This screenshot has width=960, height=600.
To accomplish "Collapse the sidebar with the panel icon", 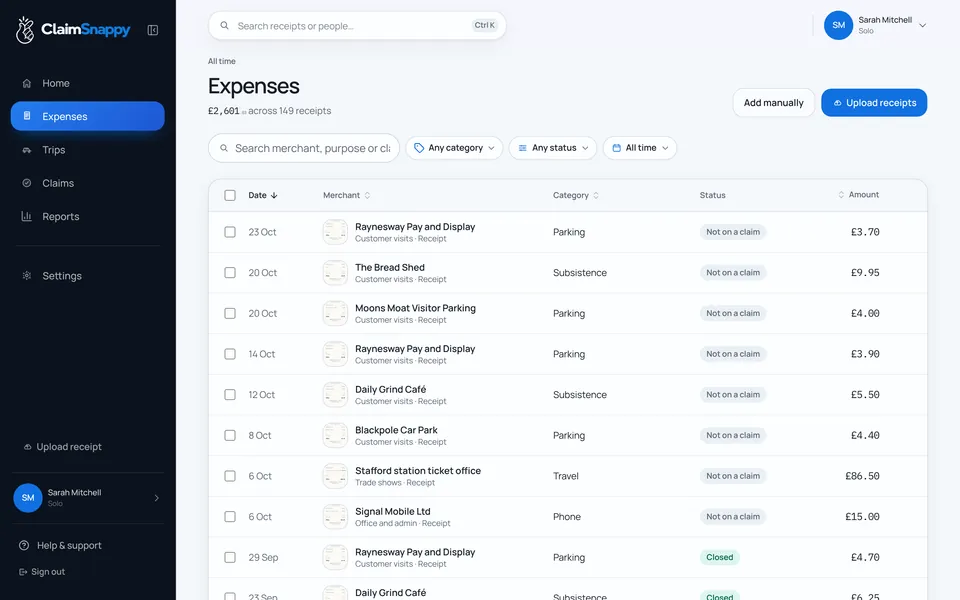I will tap(153, 30).
